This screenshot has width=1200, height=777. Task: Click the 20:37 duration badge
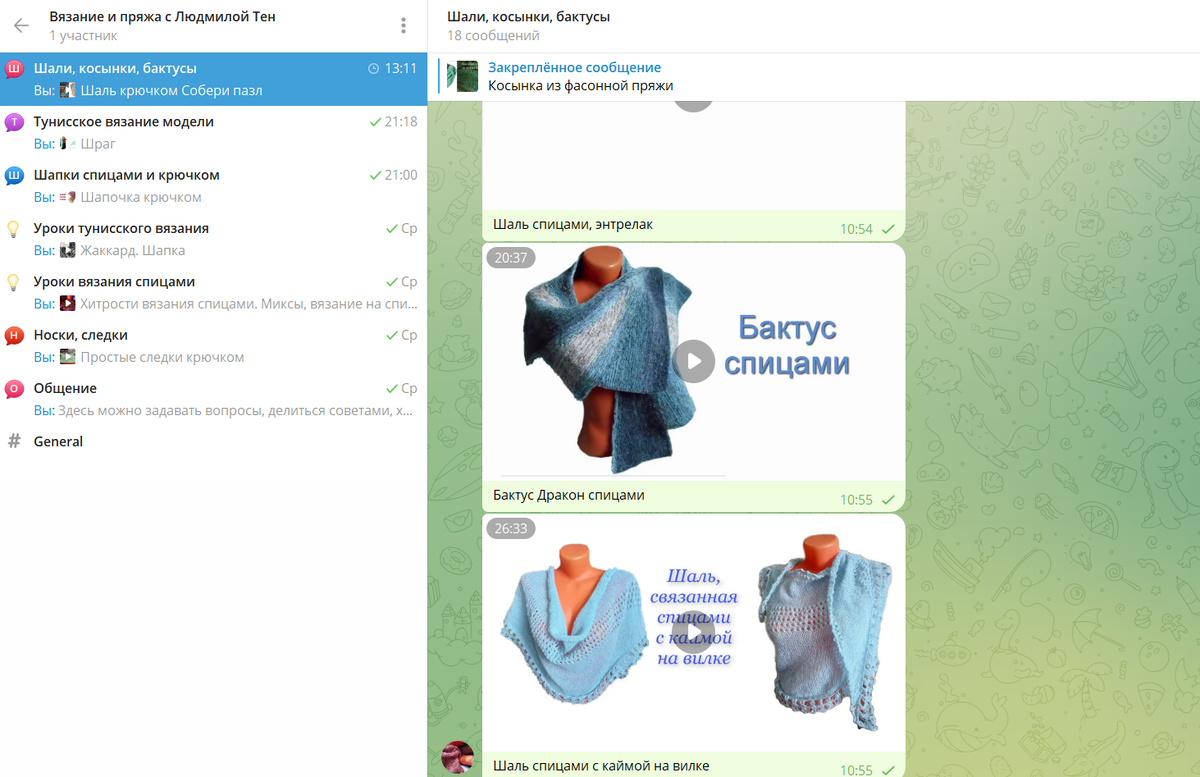coord(511,258)
